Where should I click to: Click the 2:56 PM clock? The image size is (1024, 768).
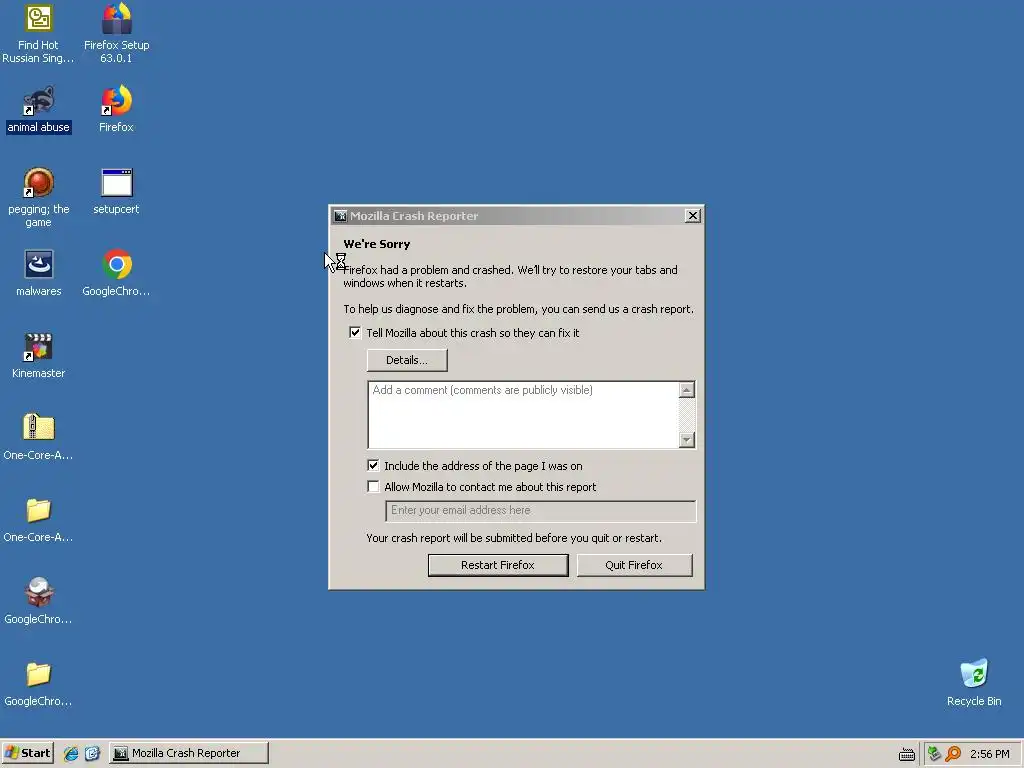click(x=989, y=754)
